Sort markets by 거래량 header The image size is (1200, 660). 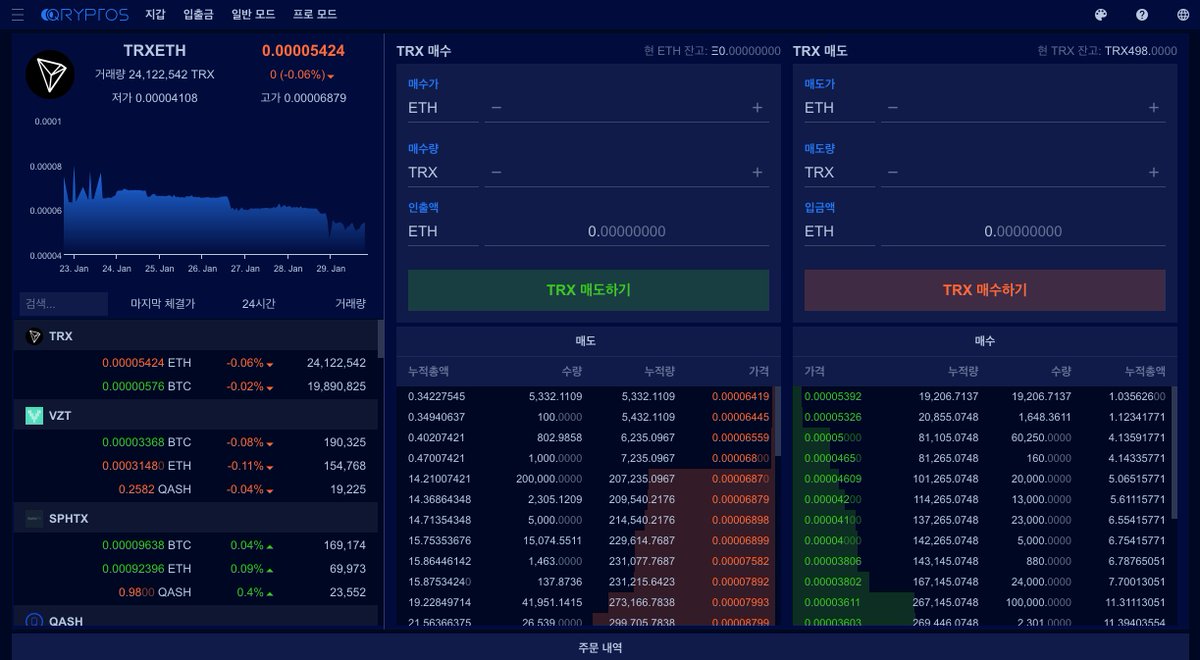[x=350, y=304]
